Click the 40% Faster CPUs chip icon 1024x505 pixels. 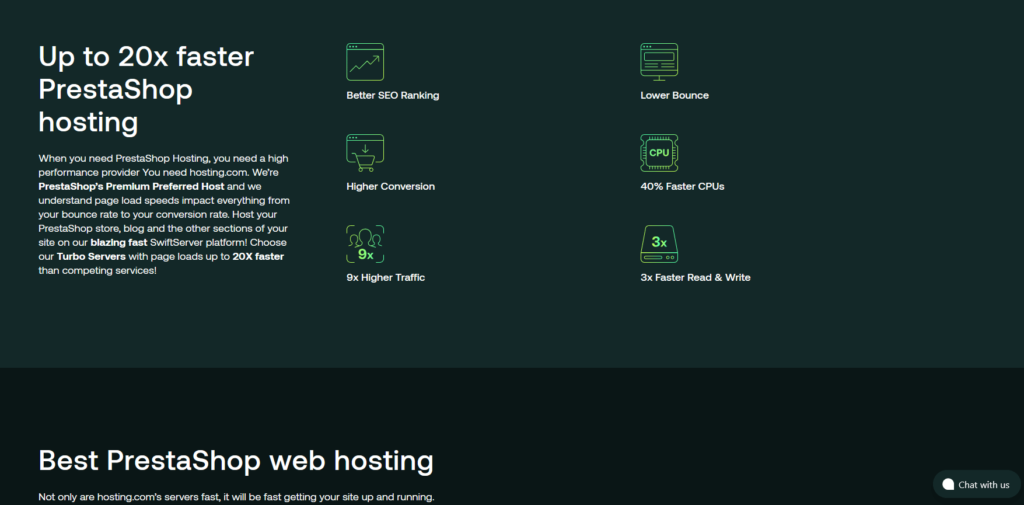[x=659, y=153]
